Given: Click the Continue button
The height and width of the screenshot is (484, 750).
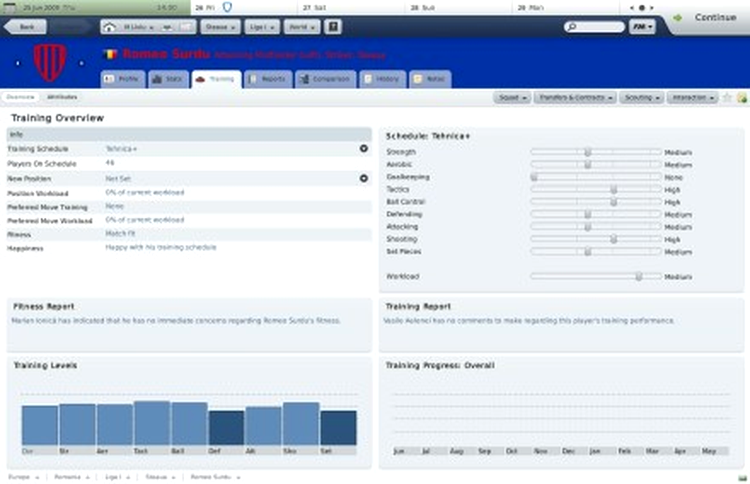Looking at the screenshot, I should [x=715, y=18].
